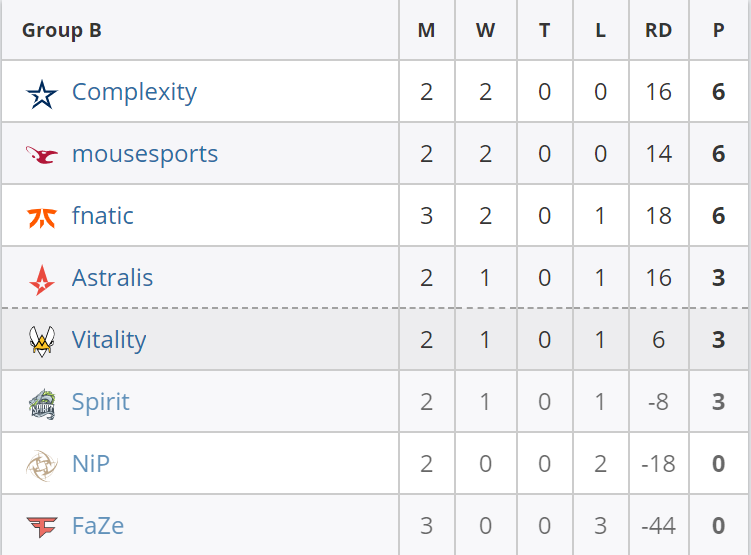Select the Vitality team name link
The image size is (751, 555).
pyautogui.click(x=109, y=340)
